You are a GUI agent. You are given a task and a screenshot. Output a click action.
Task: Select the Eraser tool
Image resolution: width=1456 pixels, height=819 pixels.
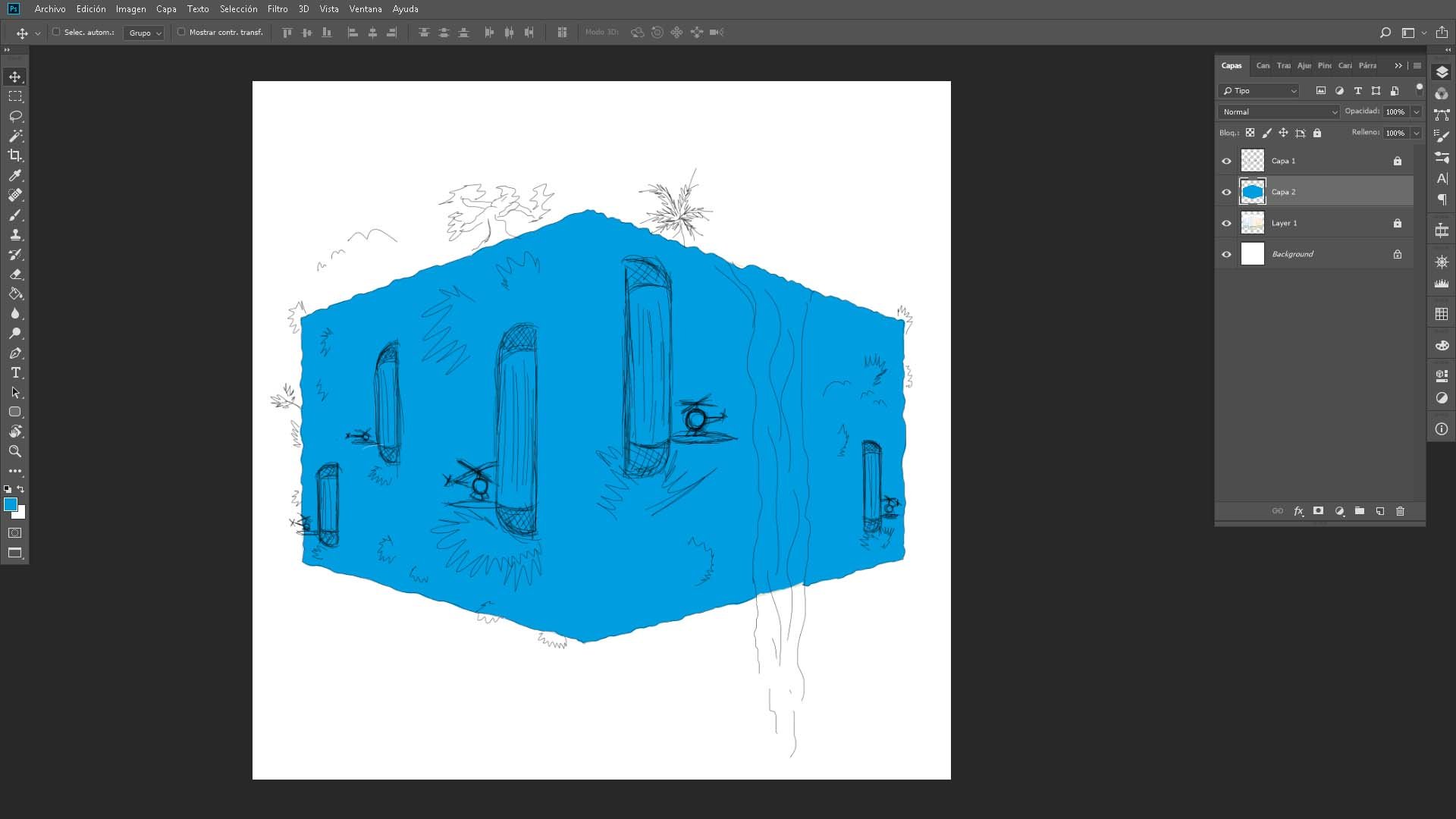15,274
